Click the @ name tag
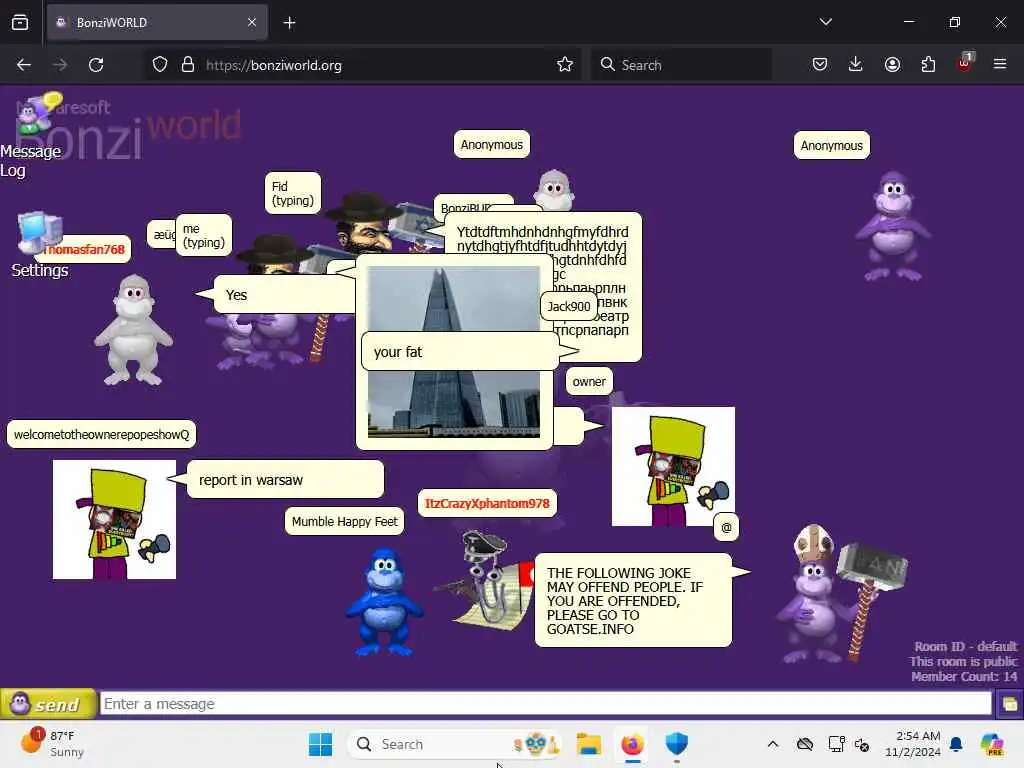Screen dimensions: 1024x768 coord(726,527)
